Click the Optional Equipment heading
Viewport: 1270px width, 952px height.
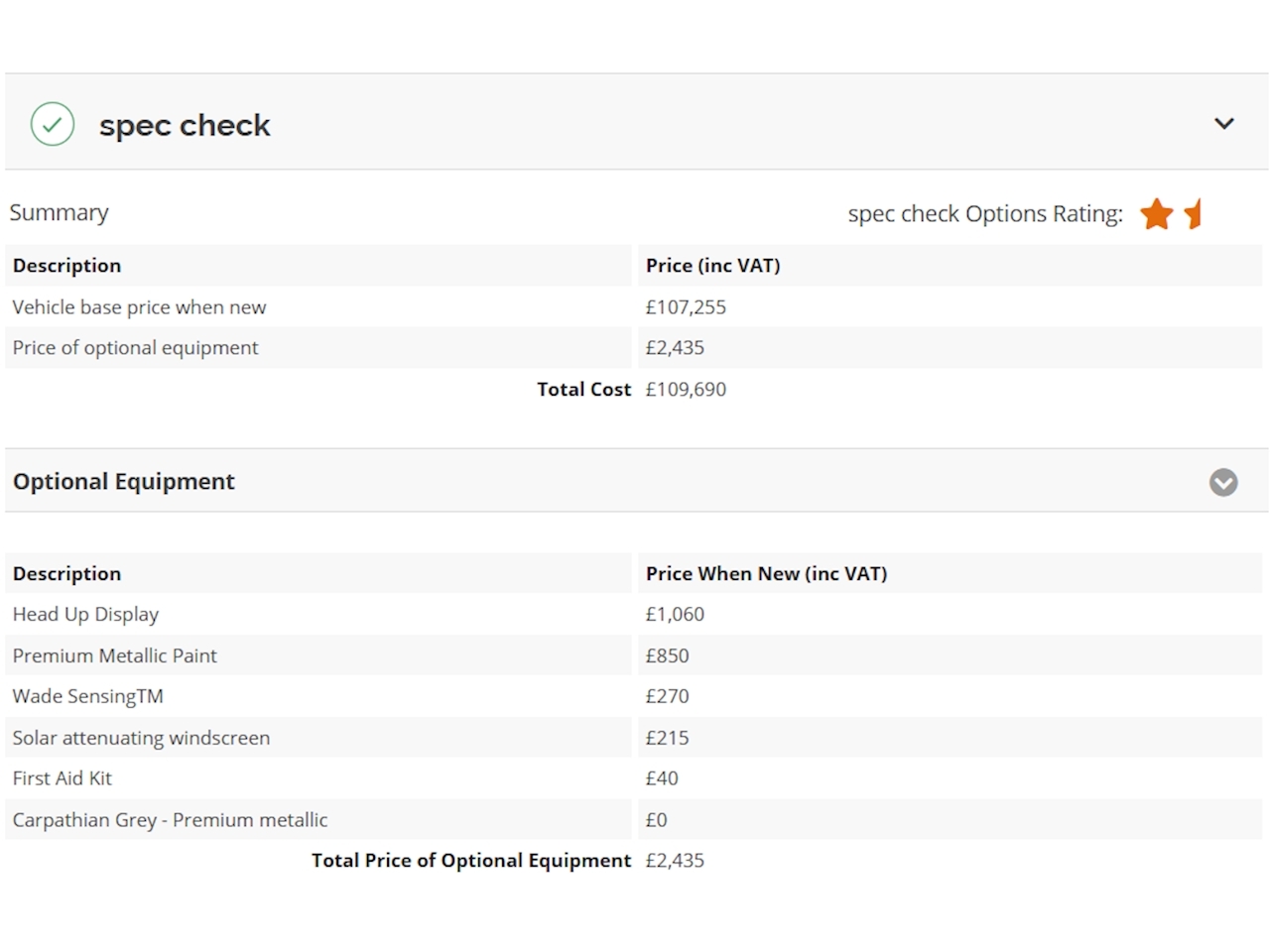[x=124, y=481]
